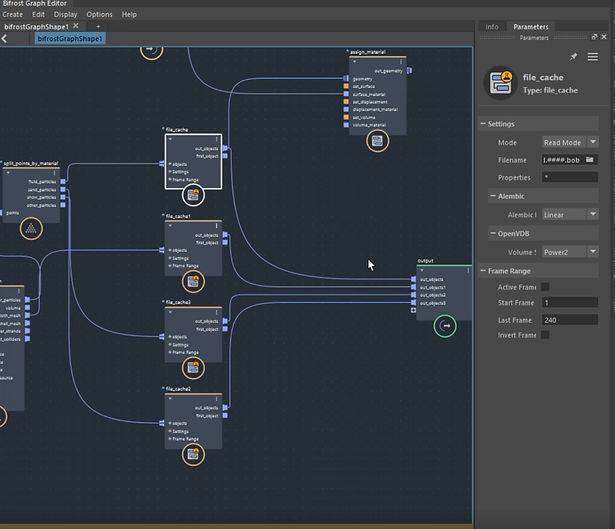615x529 pixels.
Task: Click the file_cache2 node's circular icon
Action: tap(193, 454)
